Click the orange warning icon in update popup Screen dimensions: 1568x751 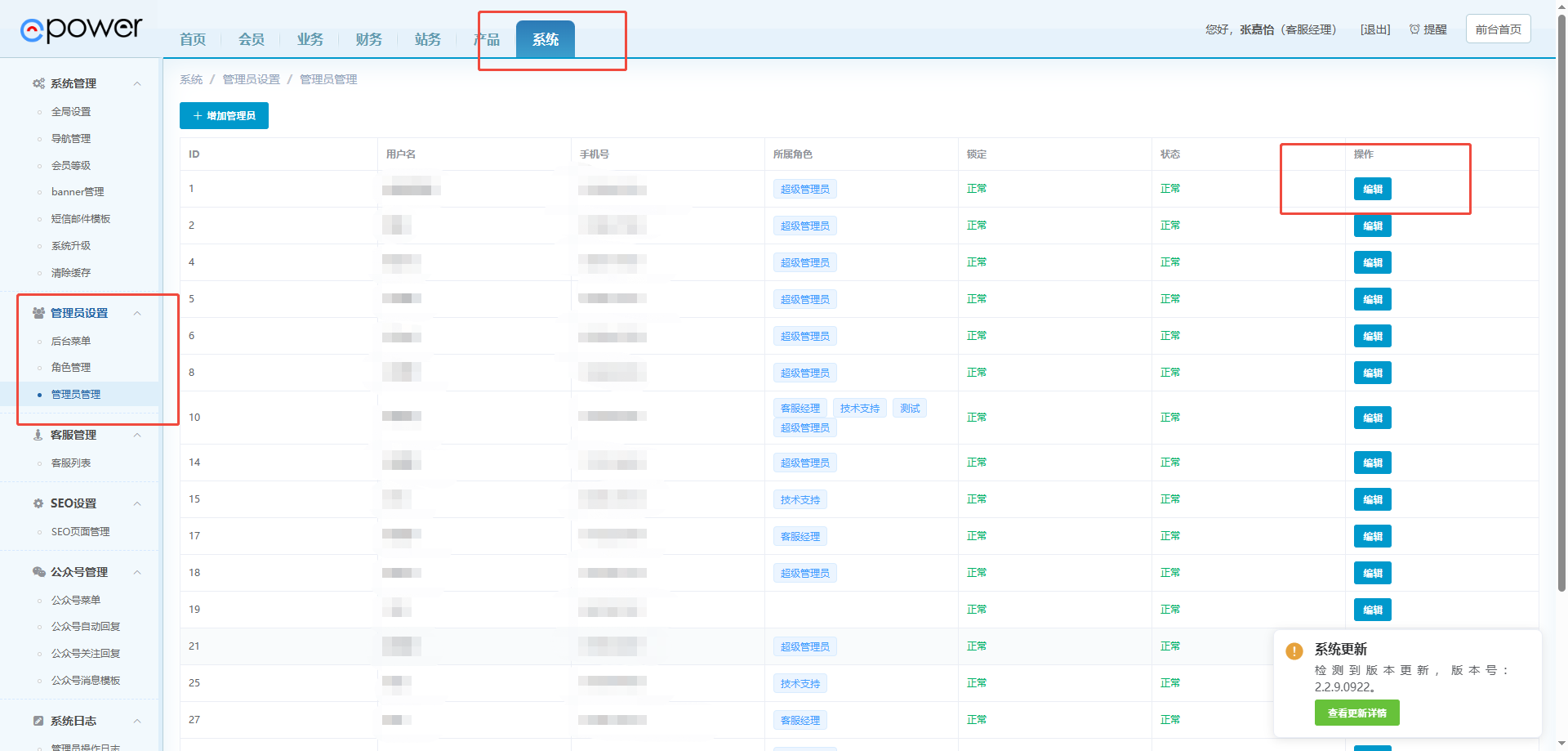click(x=1294, y=651)
